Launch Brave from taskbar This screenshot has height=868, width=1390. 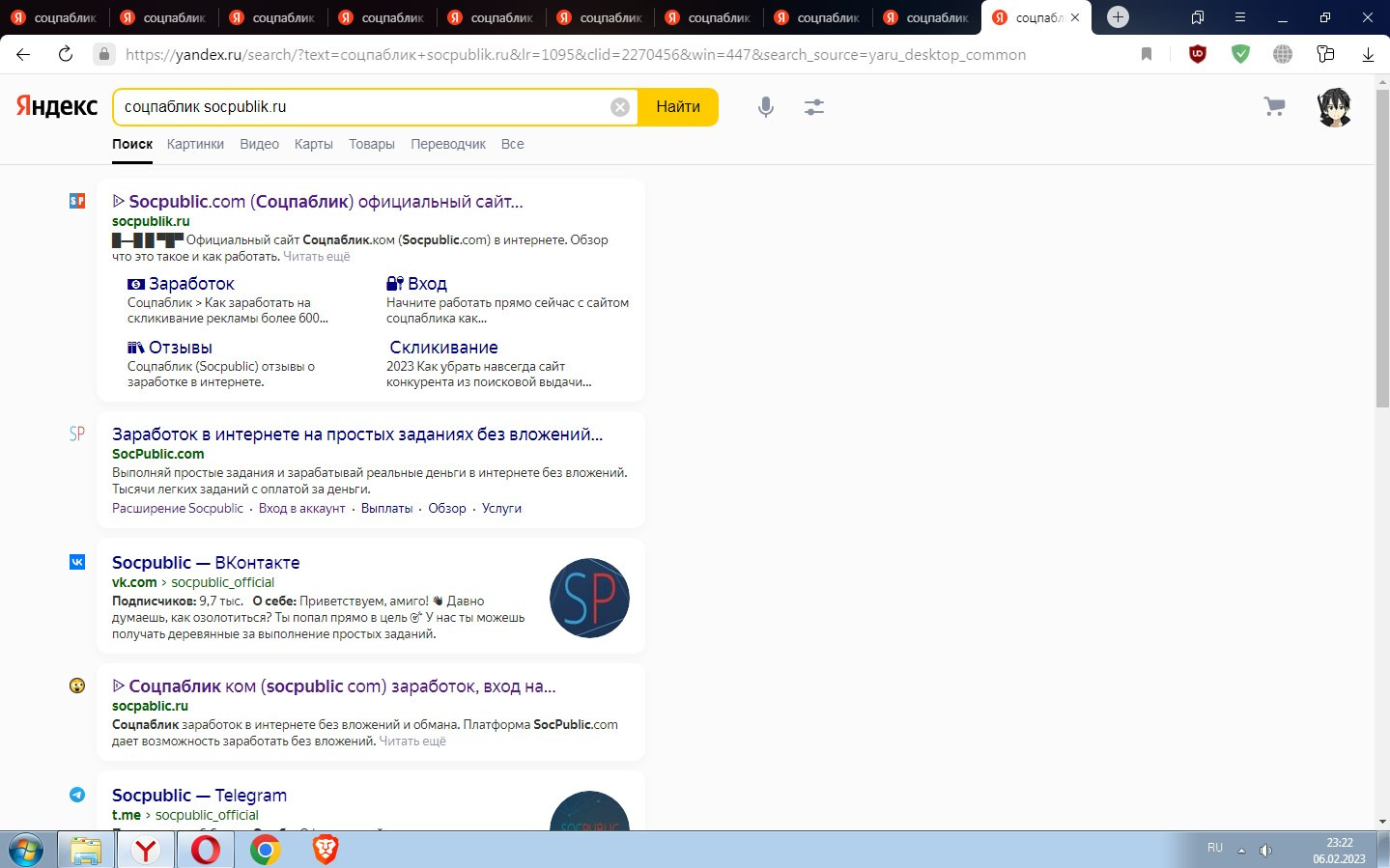326,850
